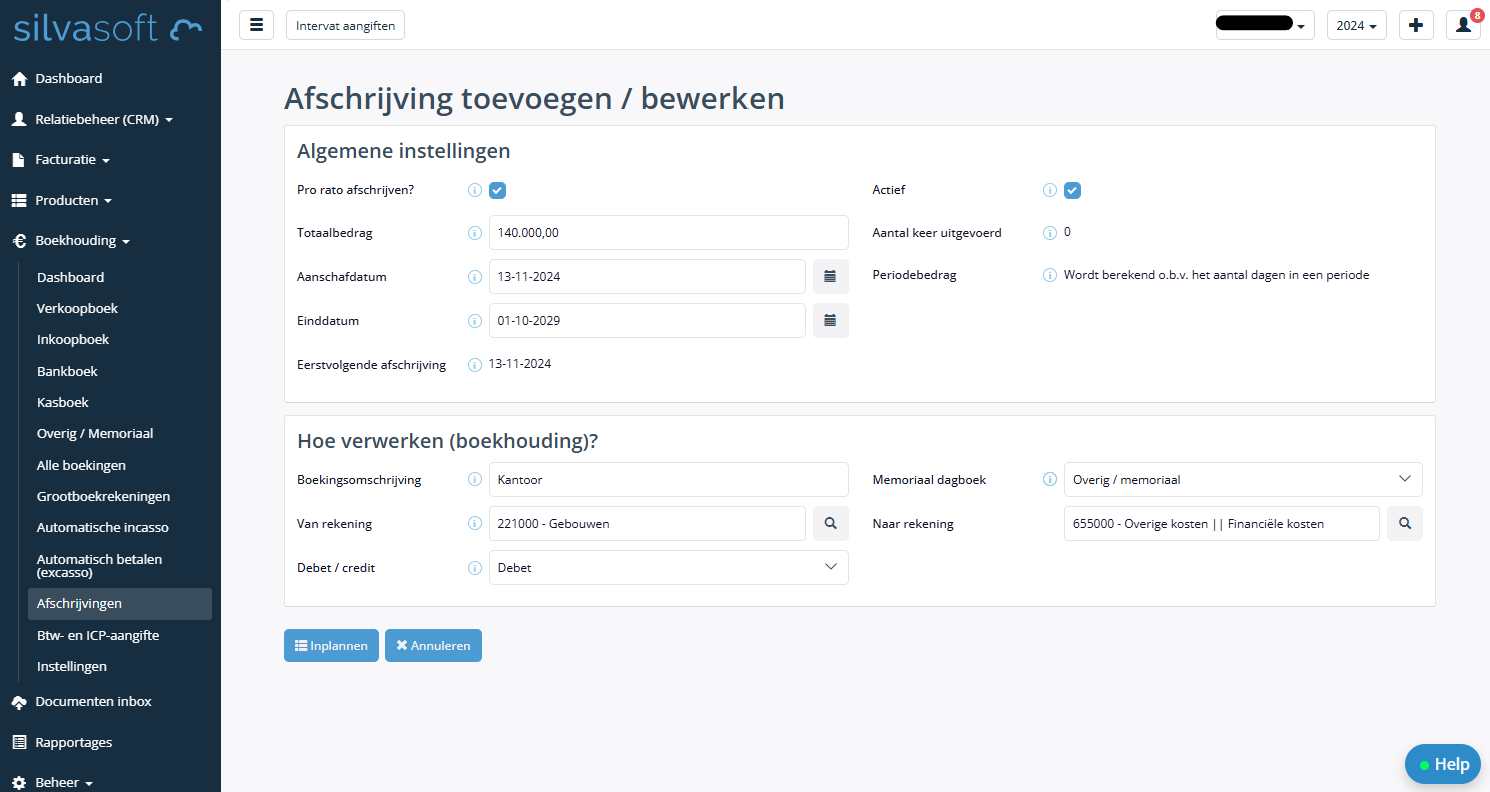Open the Help chat button
Screen dimensions: 1490x792
(1442, 764)
